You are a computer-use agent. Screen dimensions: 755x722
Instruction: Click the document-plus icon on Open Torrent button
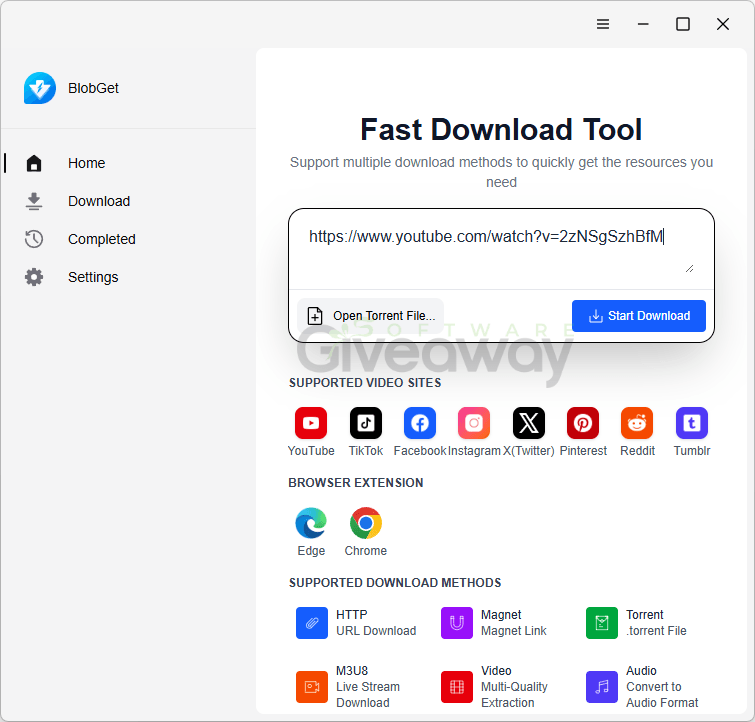click(315, 316)
